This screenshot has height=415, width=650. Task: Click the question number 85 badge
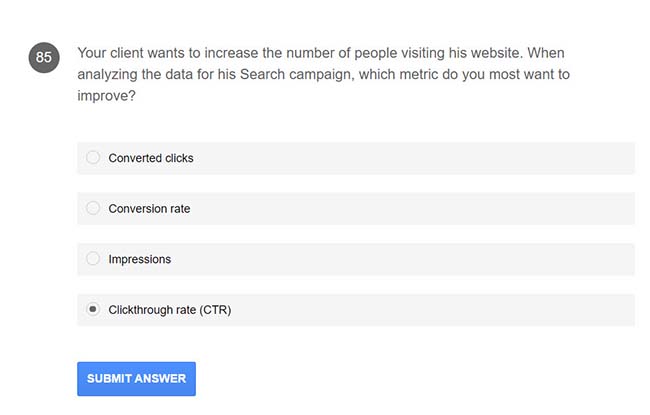44,58
